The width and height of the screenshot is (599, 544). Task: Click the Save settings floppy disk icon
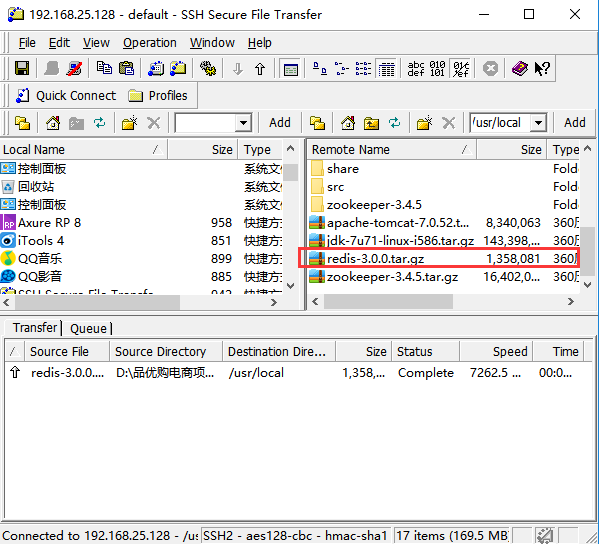pos(22,69)
